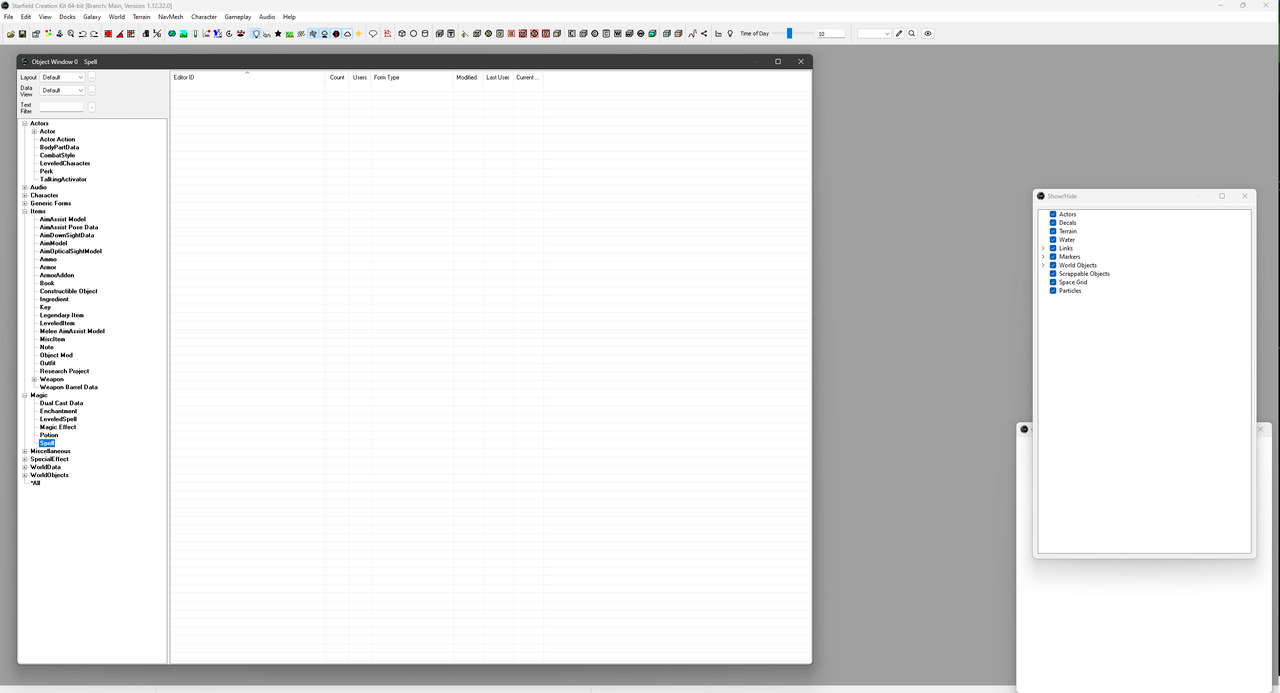The width and height of the screenshot is (1280, 693).
Task: Uncheck Decals in the Show/Hide window
Action: (1053, 223)
